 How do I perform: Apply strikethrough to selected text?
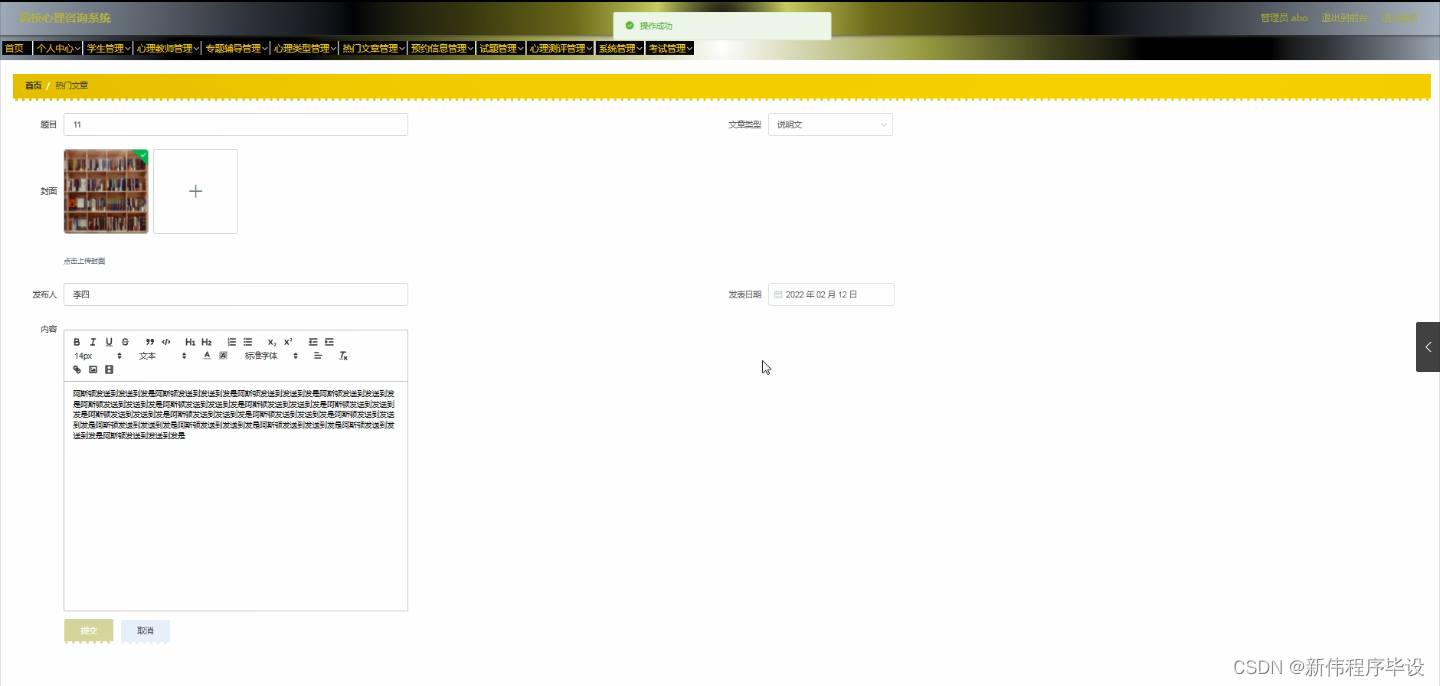[125, 341]
